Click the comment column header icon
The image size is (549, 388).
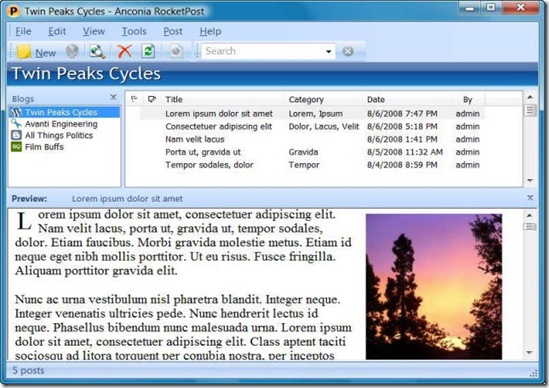coord(152,99)
